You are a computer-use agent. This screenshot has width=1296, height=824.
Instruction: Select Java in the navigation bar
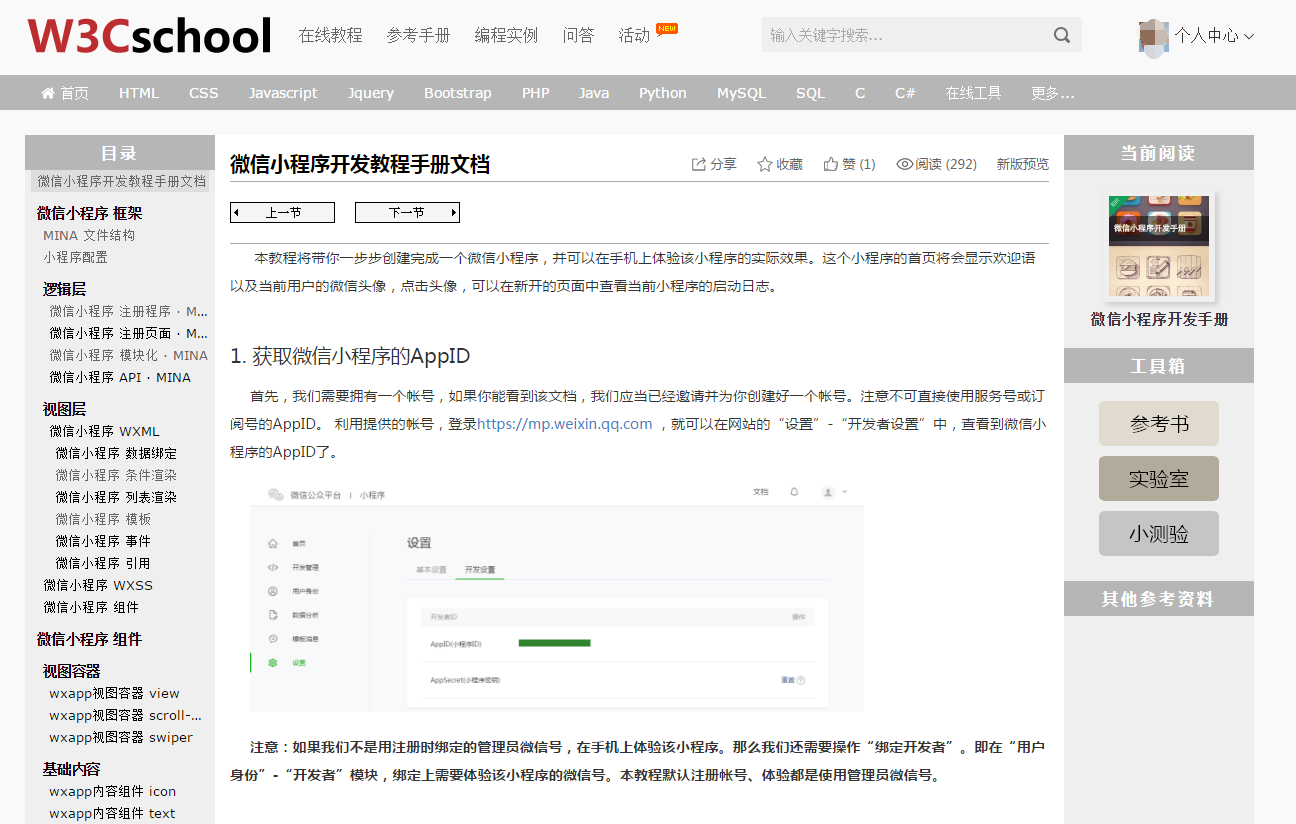pos(594,93)
